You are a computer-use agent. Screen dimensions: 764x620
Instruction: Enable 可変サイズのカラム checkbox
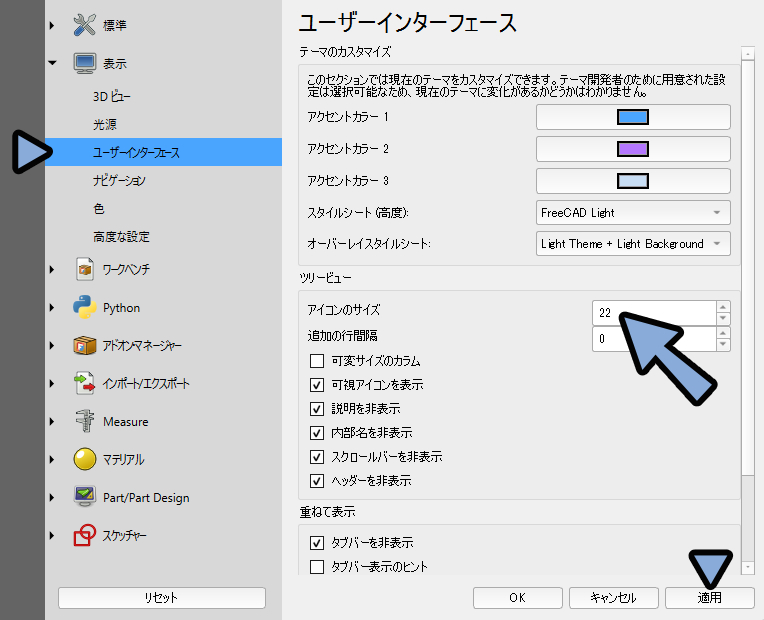pyautogui.click(x=317, y=361)
